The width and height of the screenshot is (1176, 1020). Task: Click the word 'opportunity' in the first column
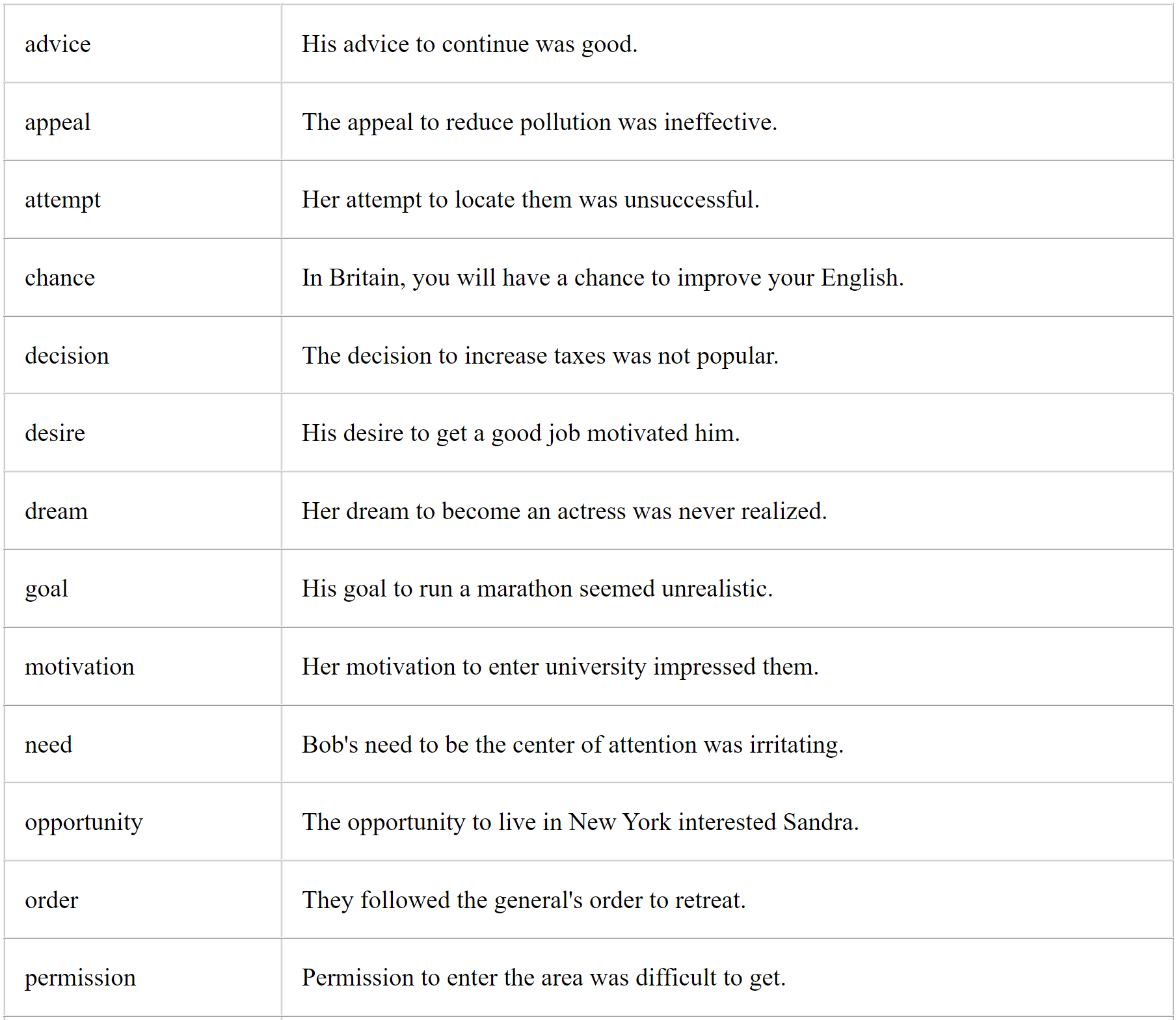83,822
